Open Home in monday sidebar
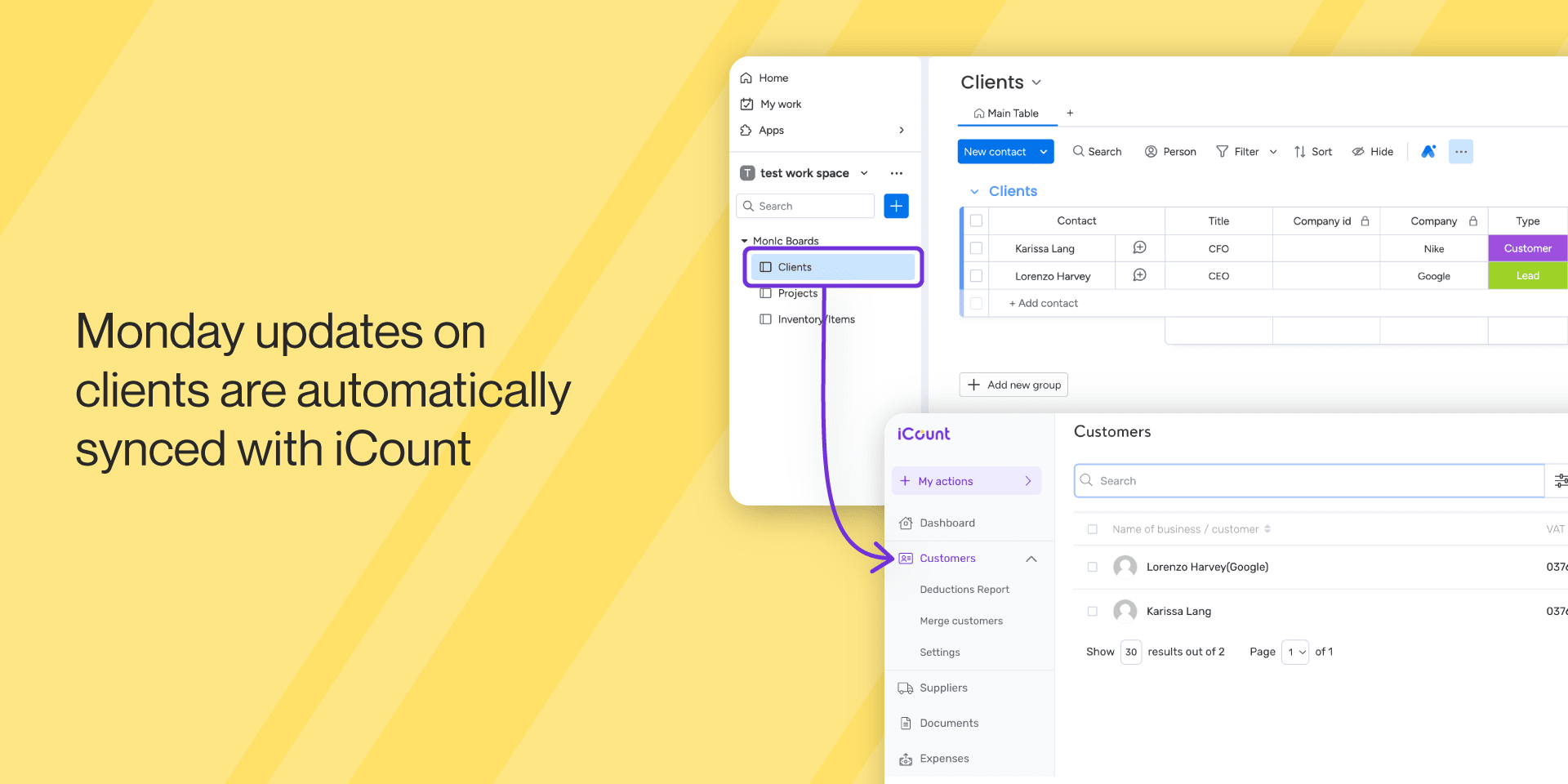 764,78
